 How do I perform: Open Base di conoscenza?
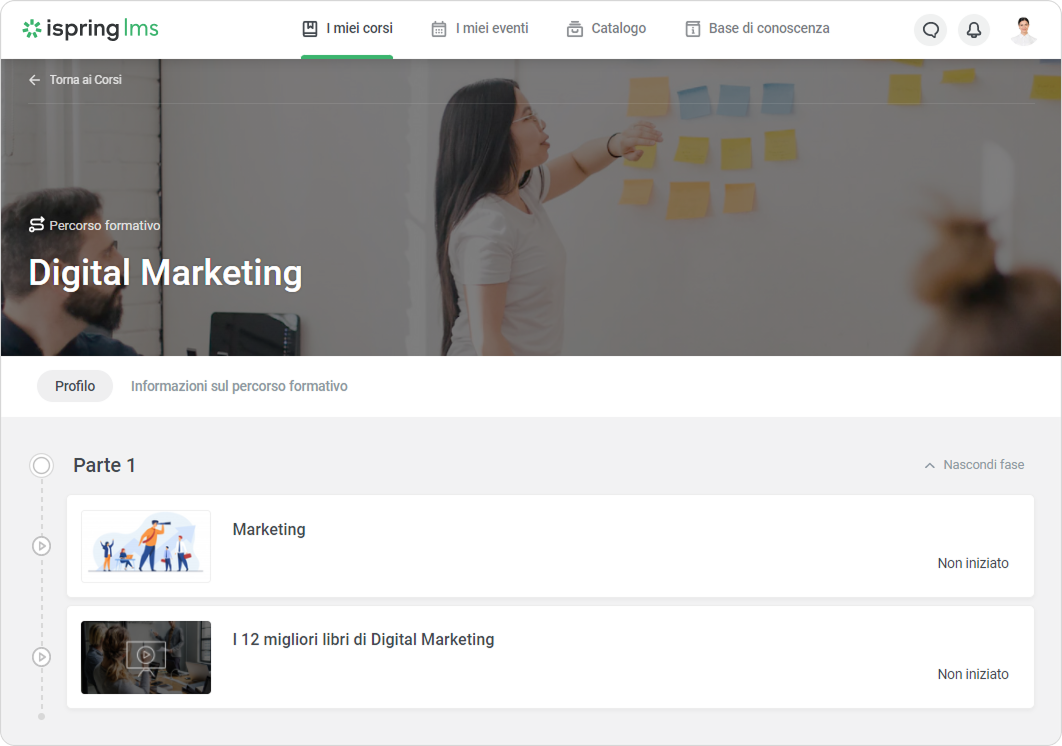pyautogui.click(x=757, y=29)
